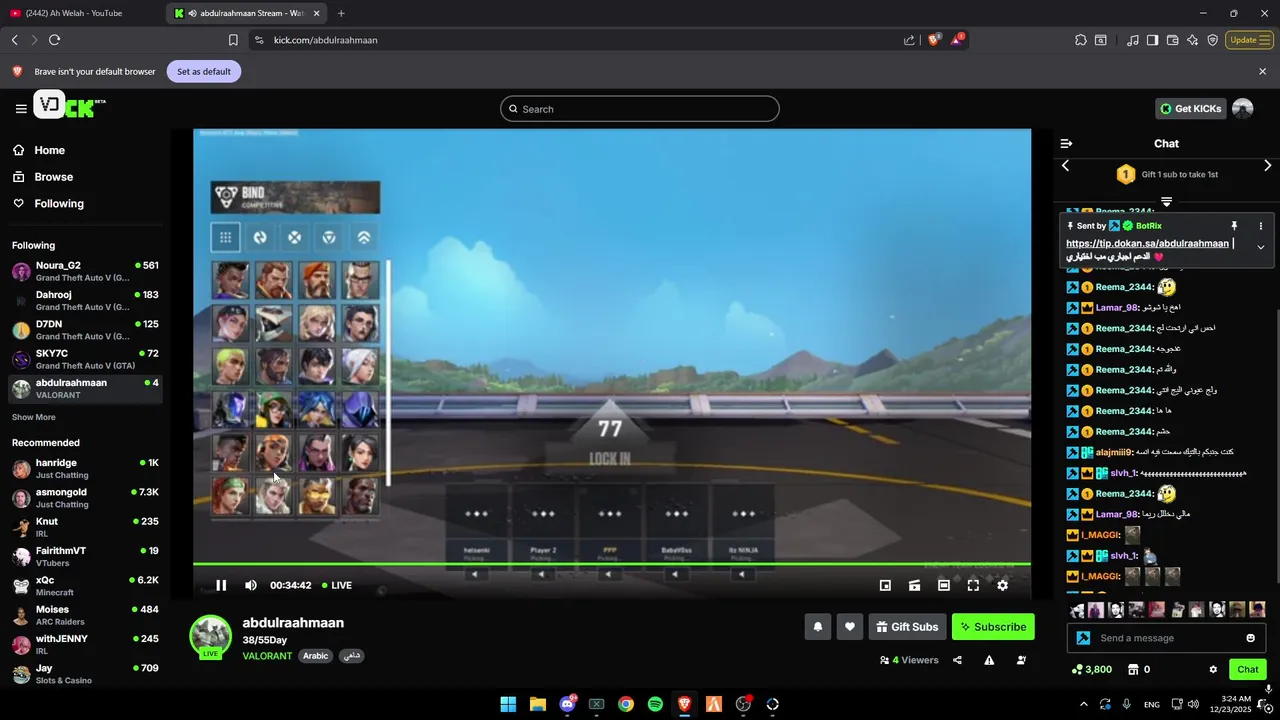This screenshot has height=720, width=1280.
Task: Open Brave playlist music note icon
Action: tap(1133, 40)
